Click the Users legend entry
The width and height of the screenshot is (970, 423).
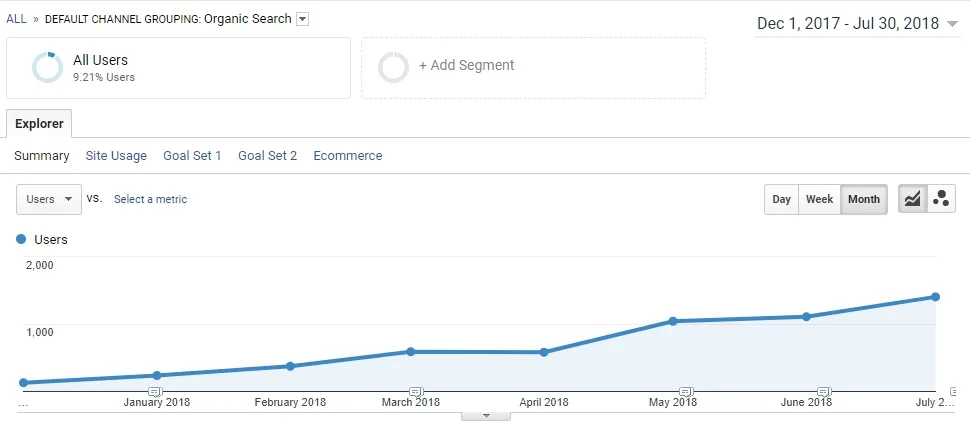pos(42,239)
